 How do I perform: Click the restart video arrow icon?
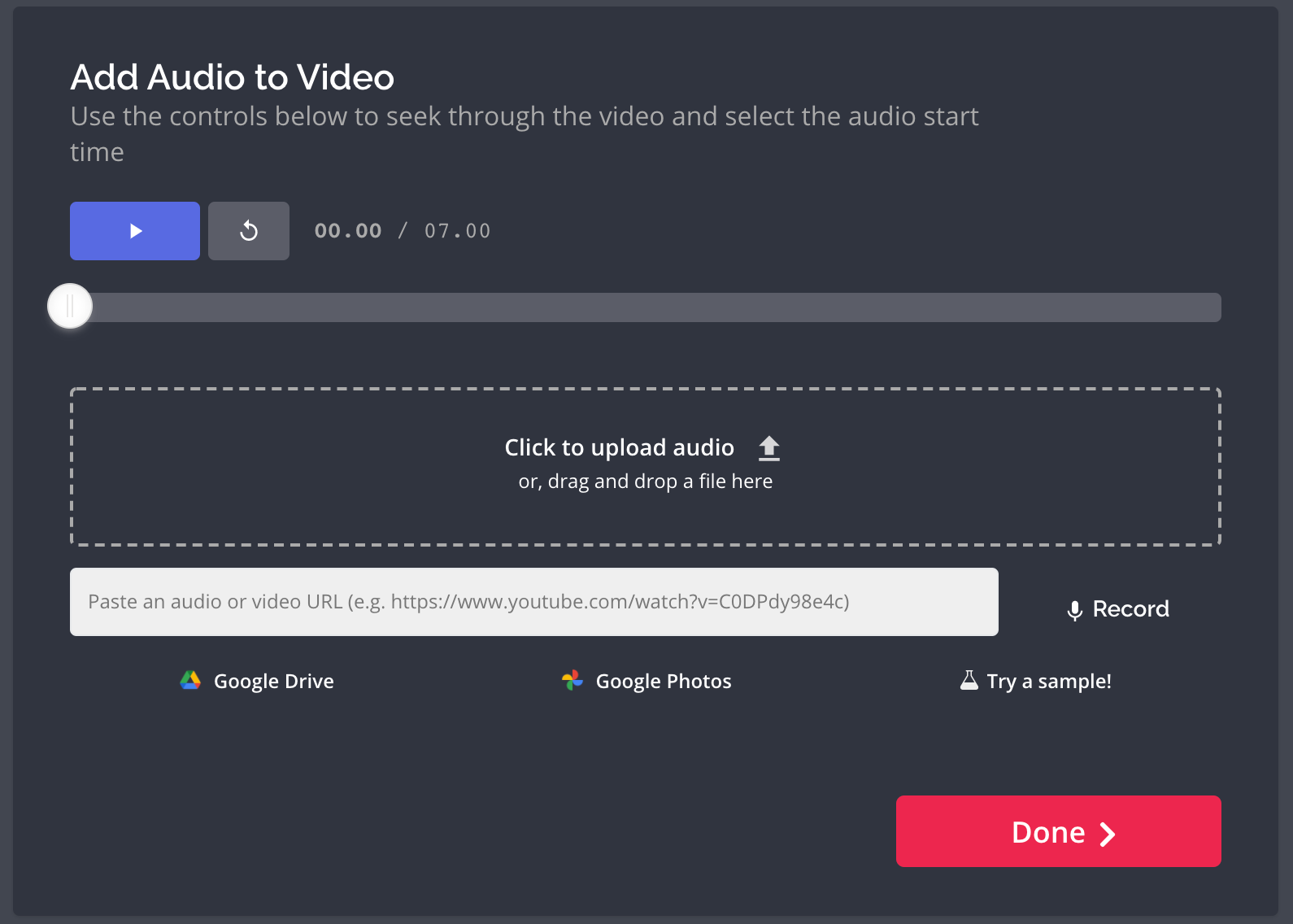(x=249, y=231)
